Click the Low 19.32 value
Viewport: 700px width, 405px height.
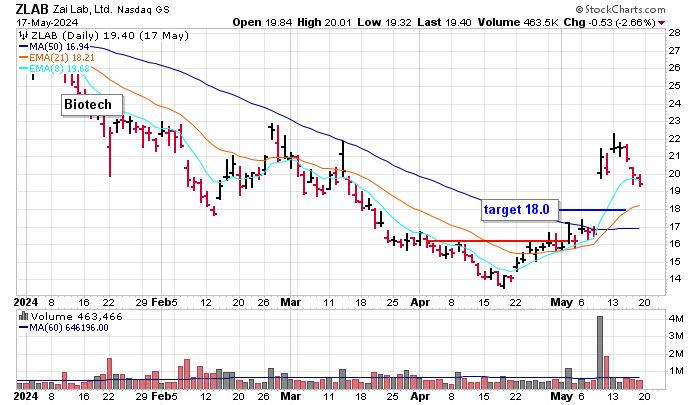(x=384, y=22)
